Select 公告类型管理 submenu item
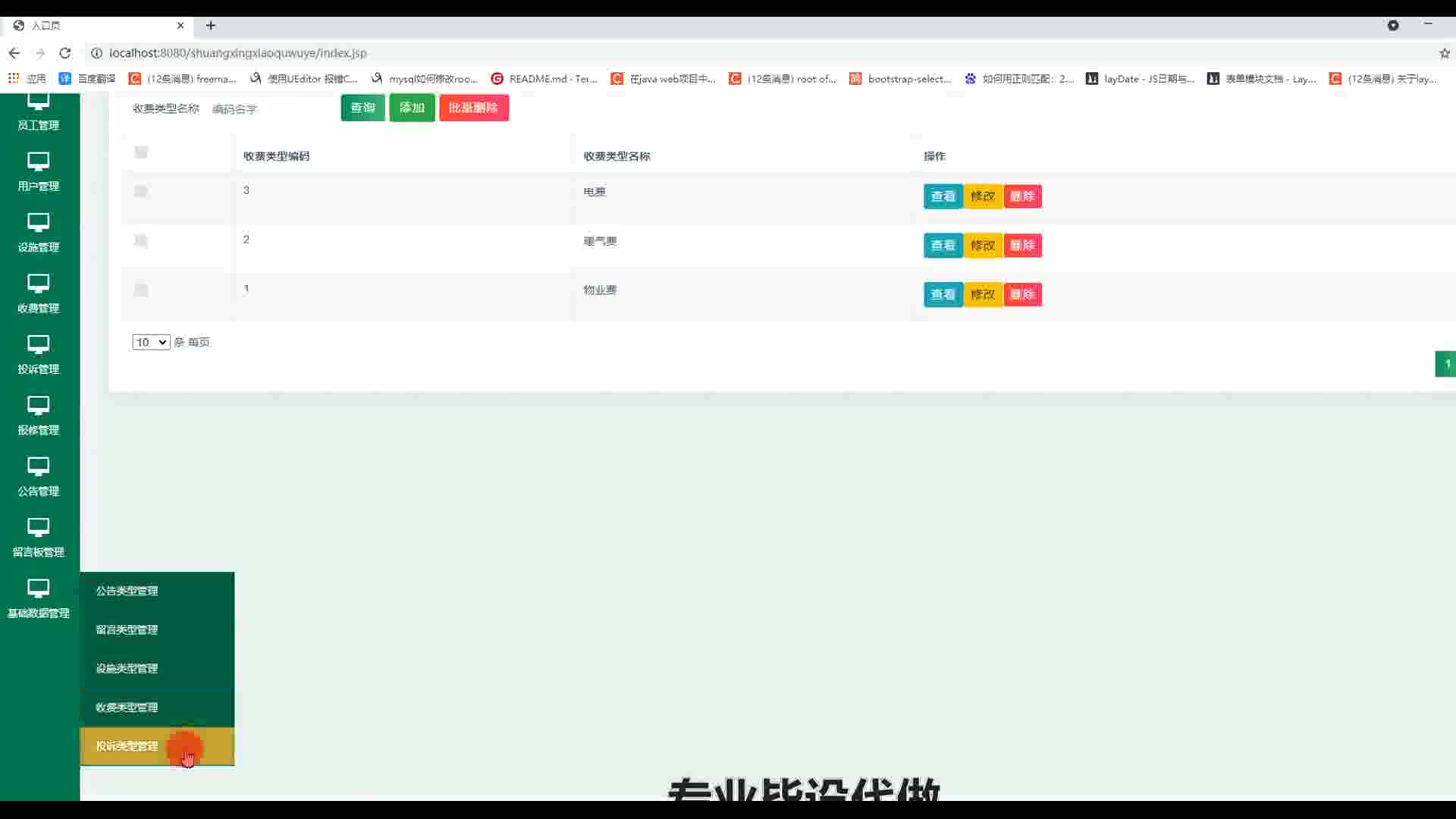Image resolution: width=1456 pixels, height=819 pixels. point(127,591)
